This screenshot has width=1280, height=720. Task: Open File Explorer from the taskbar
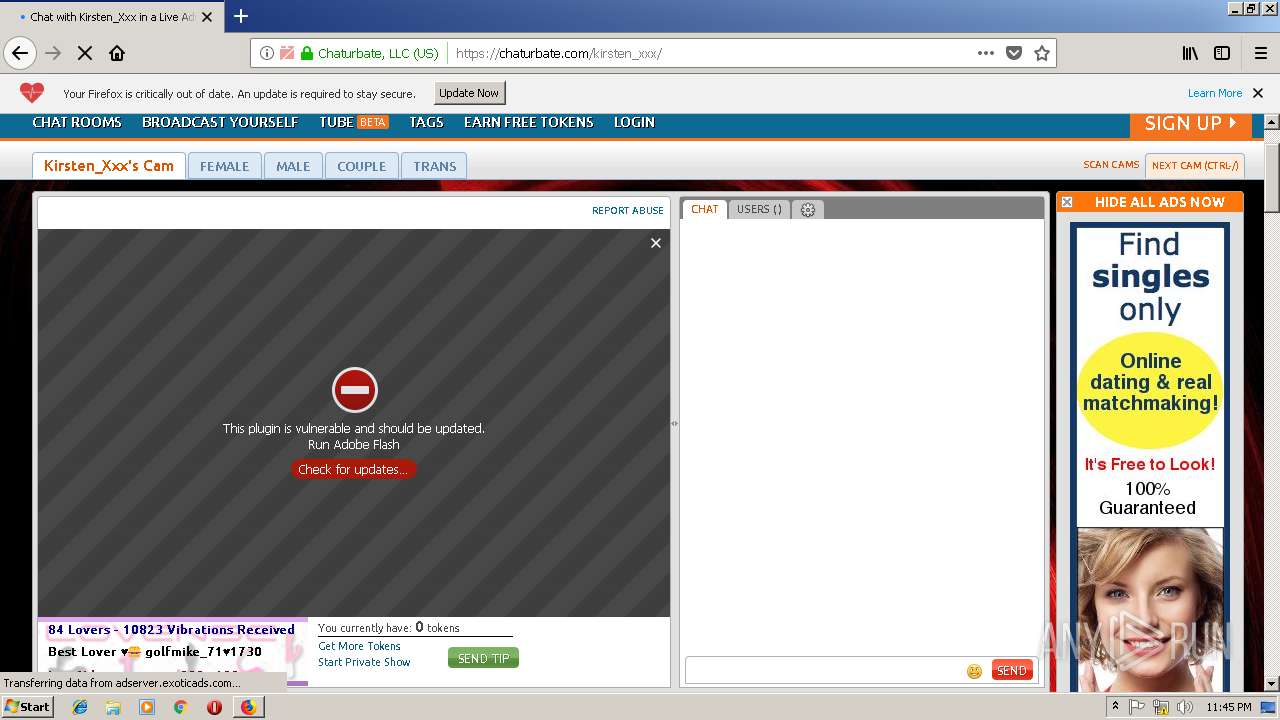point(113,707)
